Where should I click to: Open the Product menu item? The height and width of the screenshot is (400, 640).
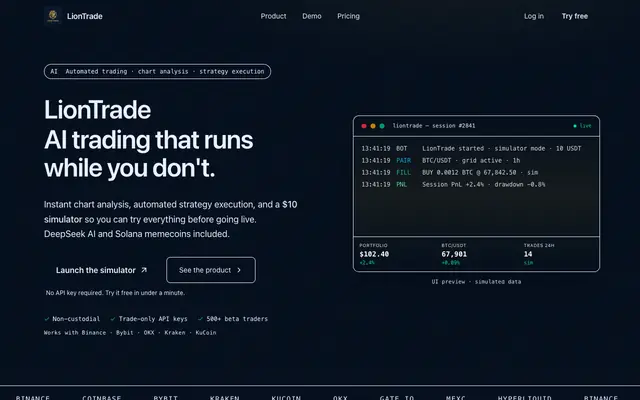pyautogui.click(x=273, y=16)
